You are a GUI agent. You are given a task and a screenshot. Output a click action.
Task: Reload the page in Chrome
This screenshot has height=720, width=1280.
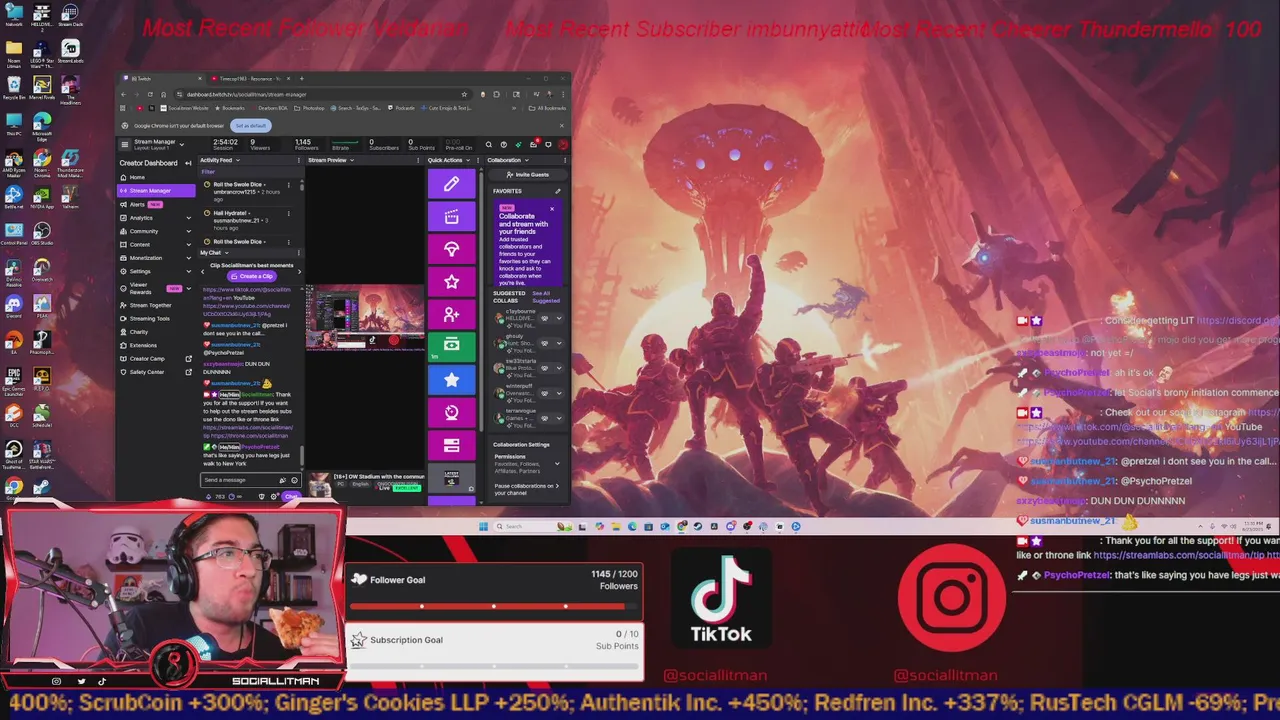tap(150, 94)
